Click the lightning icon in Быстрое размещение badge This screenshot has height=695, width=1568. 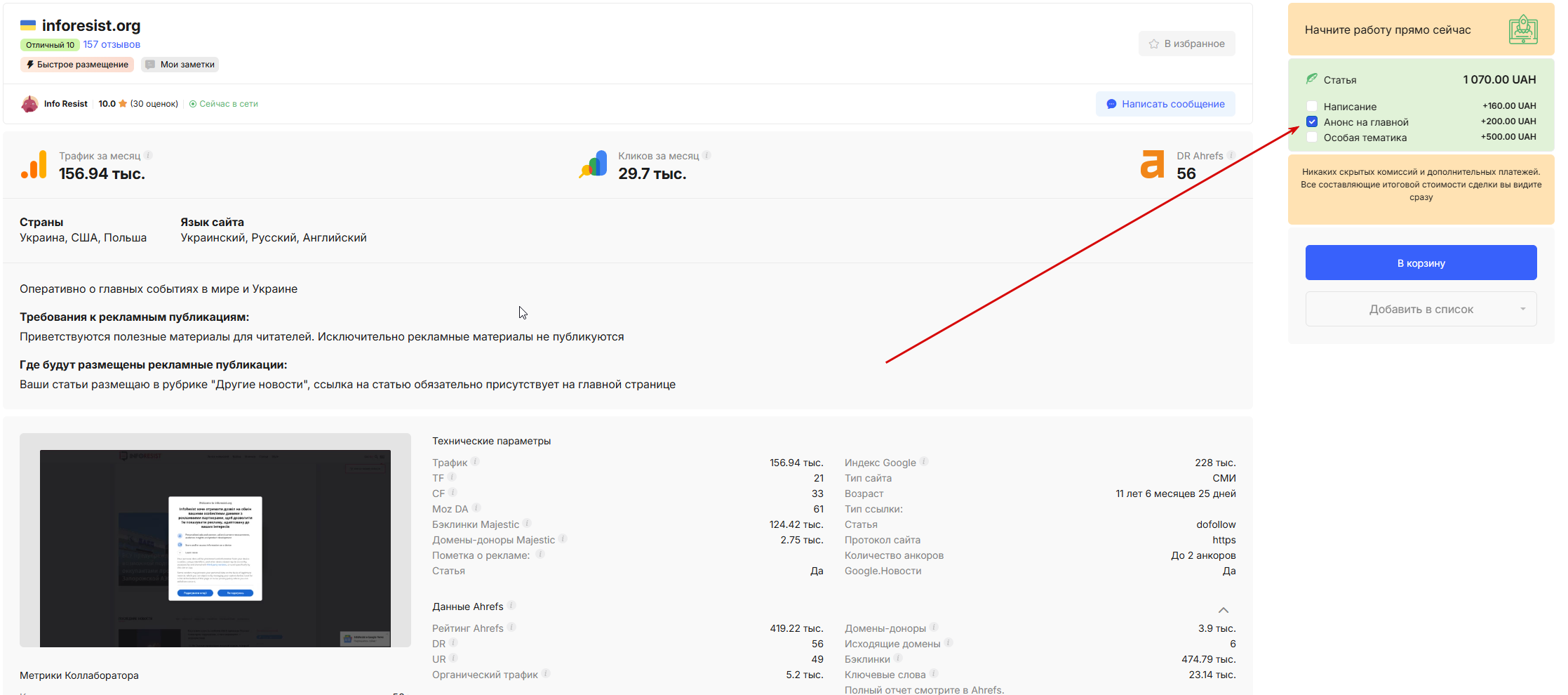point(30,65)
